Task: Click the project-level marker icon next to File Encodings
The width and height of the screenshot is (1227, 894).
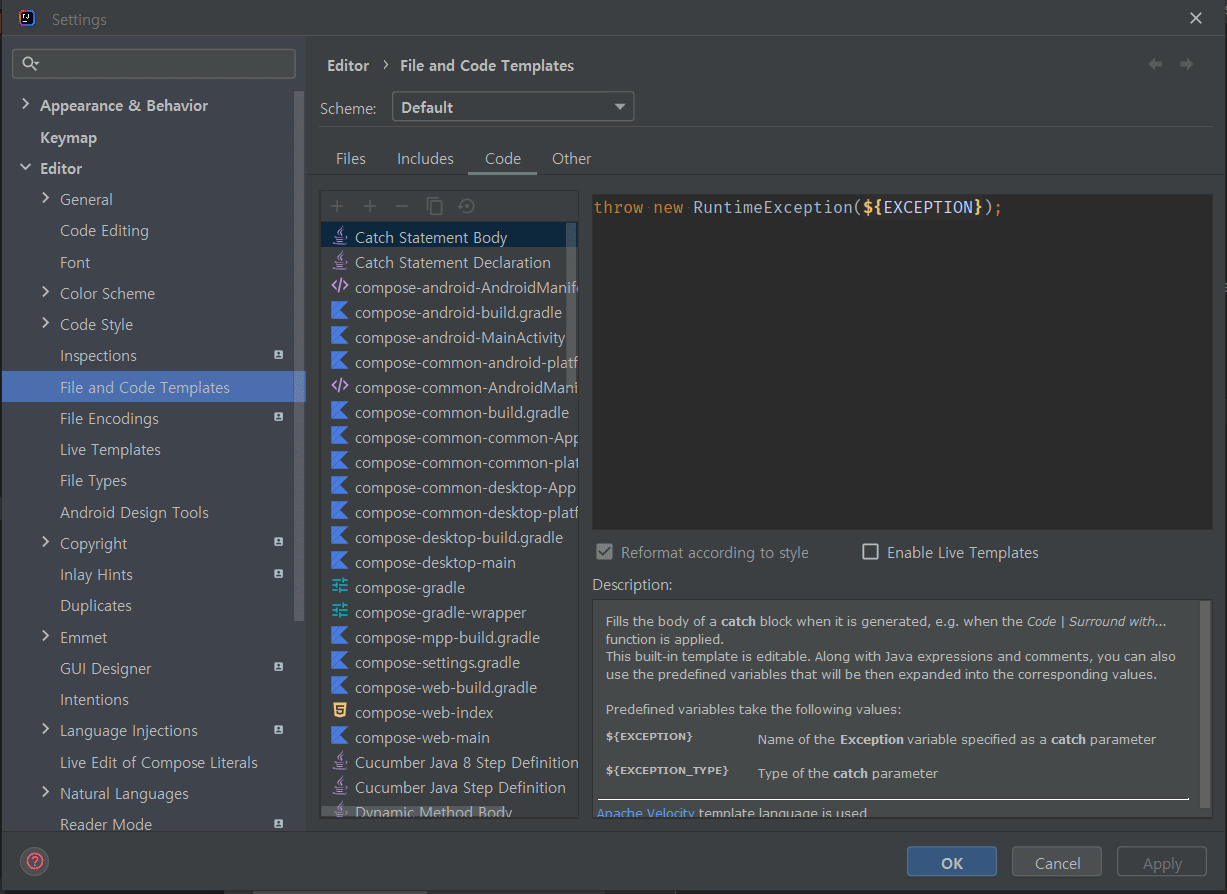Action: (x=279, y=417)
